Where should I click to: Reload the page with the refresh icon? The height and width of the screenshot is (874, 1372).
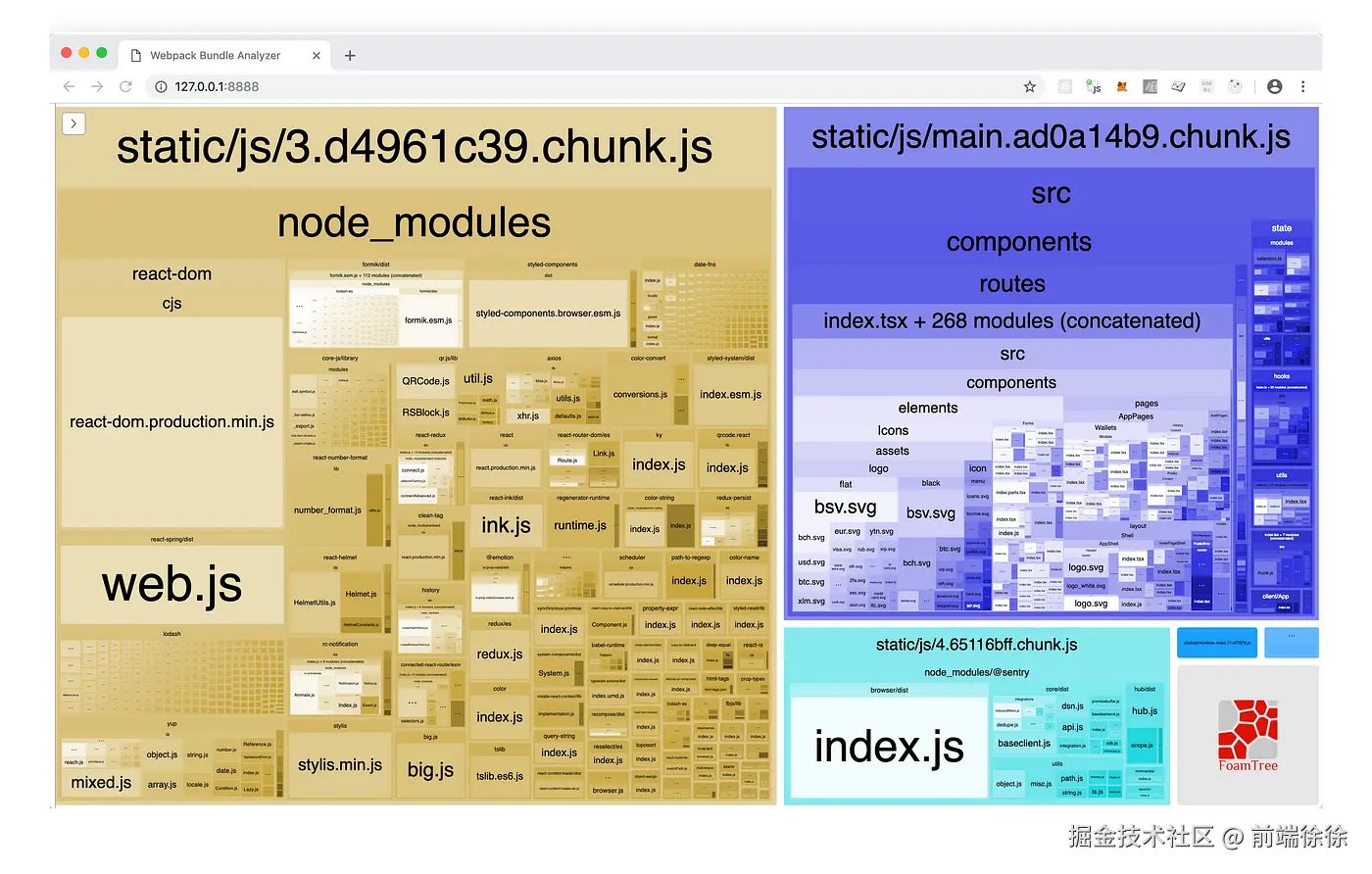[125, 86]
